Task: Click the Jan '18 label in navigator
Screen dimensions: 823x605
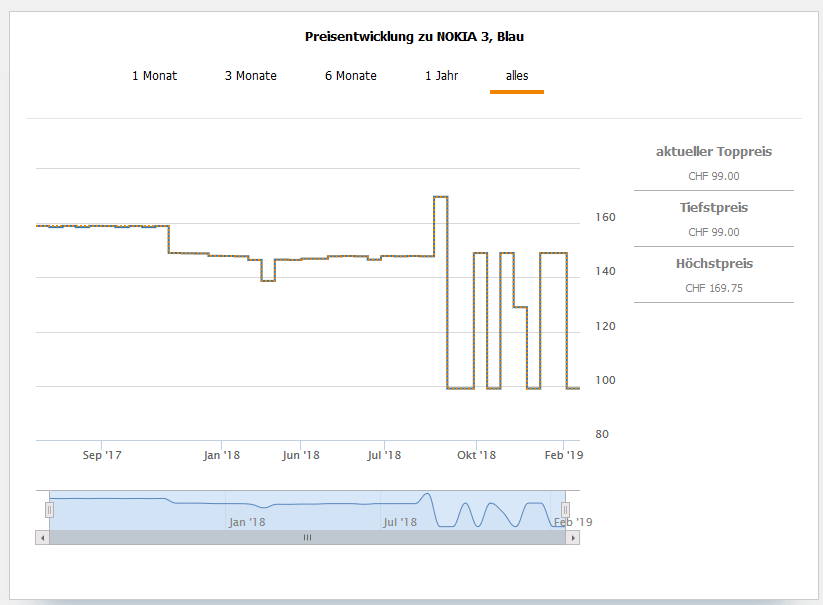Action: 246,522
